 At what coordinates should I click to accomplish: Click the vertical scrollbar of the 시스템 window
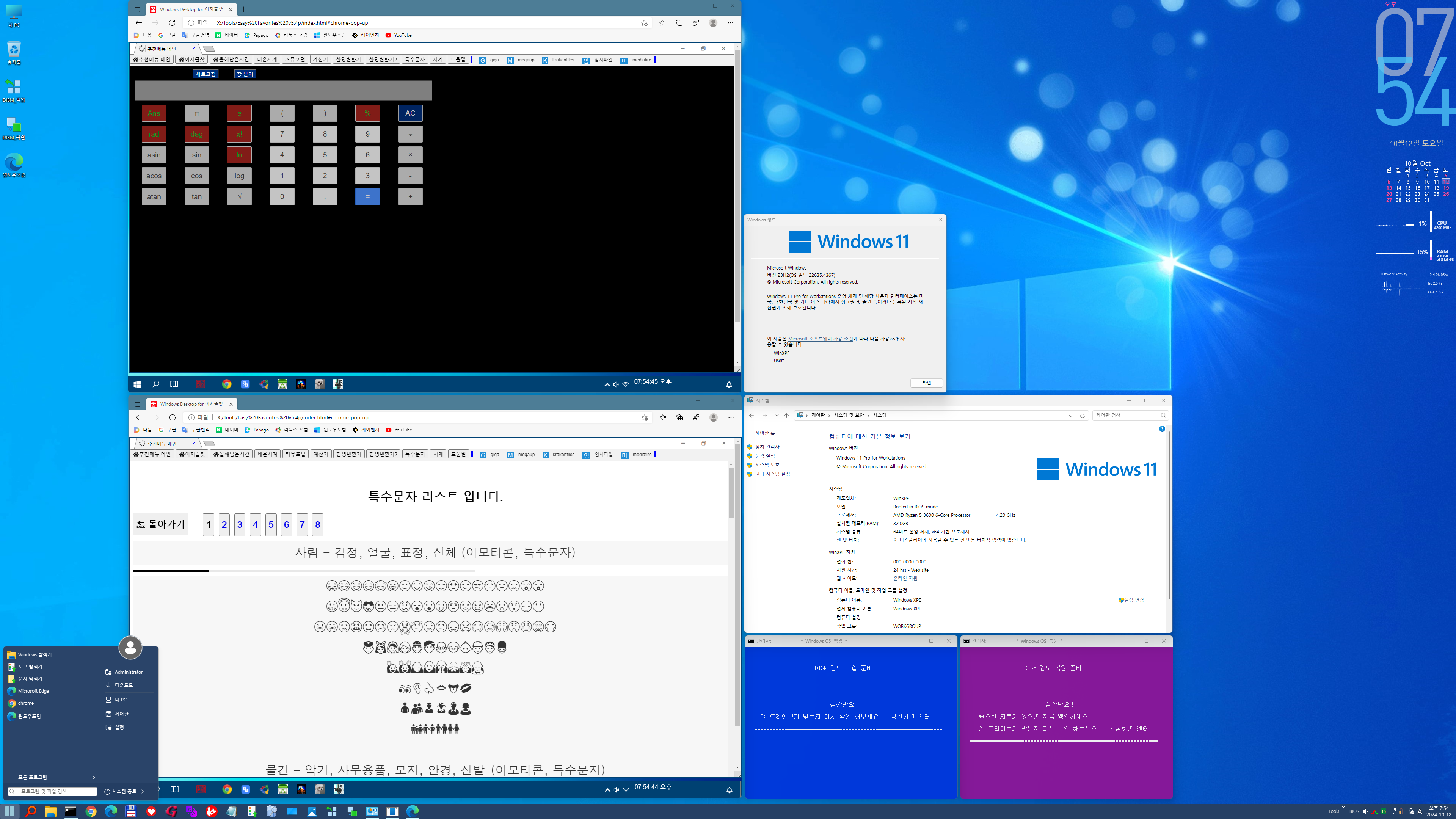1169,516
